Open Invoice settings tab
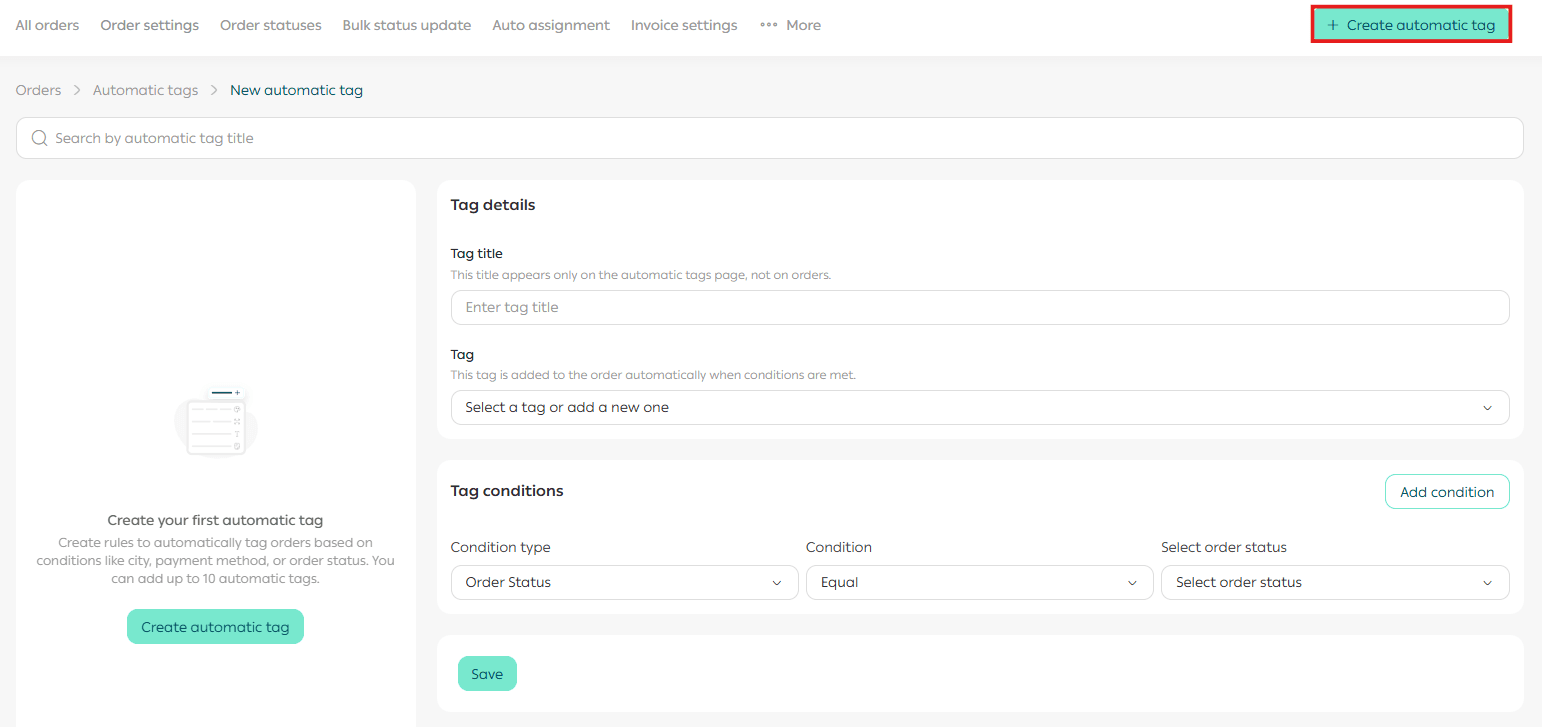Screen dimensions: 1542x727 coord(683,25)
